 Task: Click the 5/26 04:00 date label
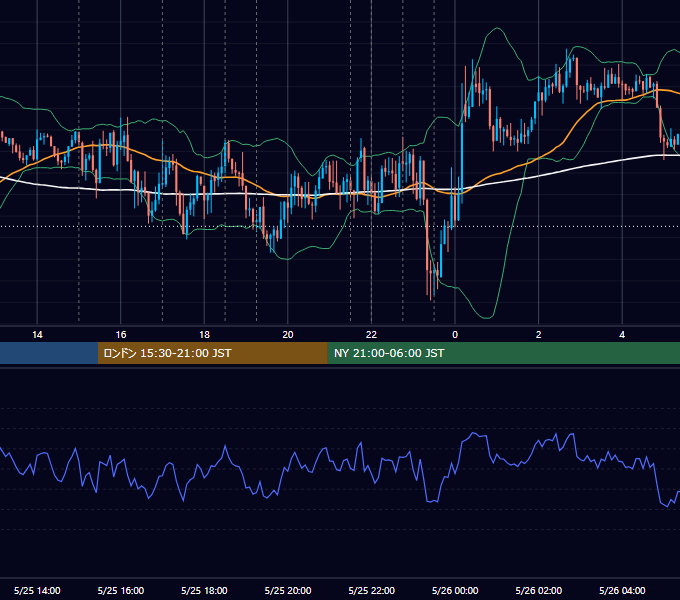point(622,590)
